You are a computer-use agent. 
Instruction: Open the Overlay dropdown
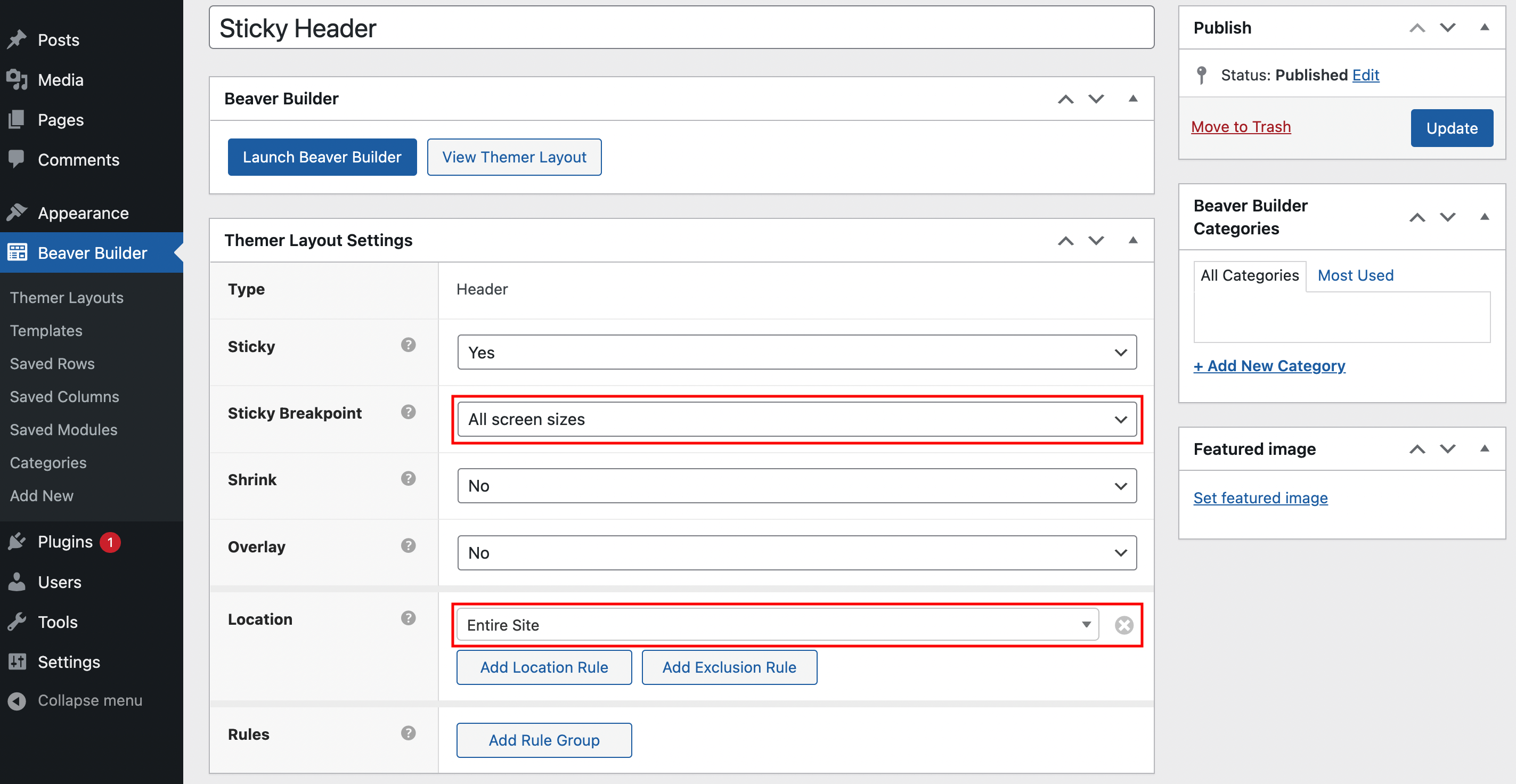[x=797, y=553]
